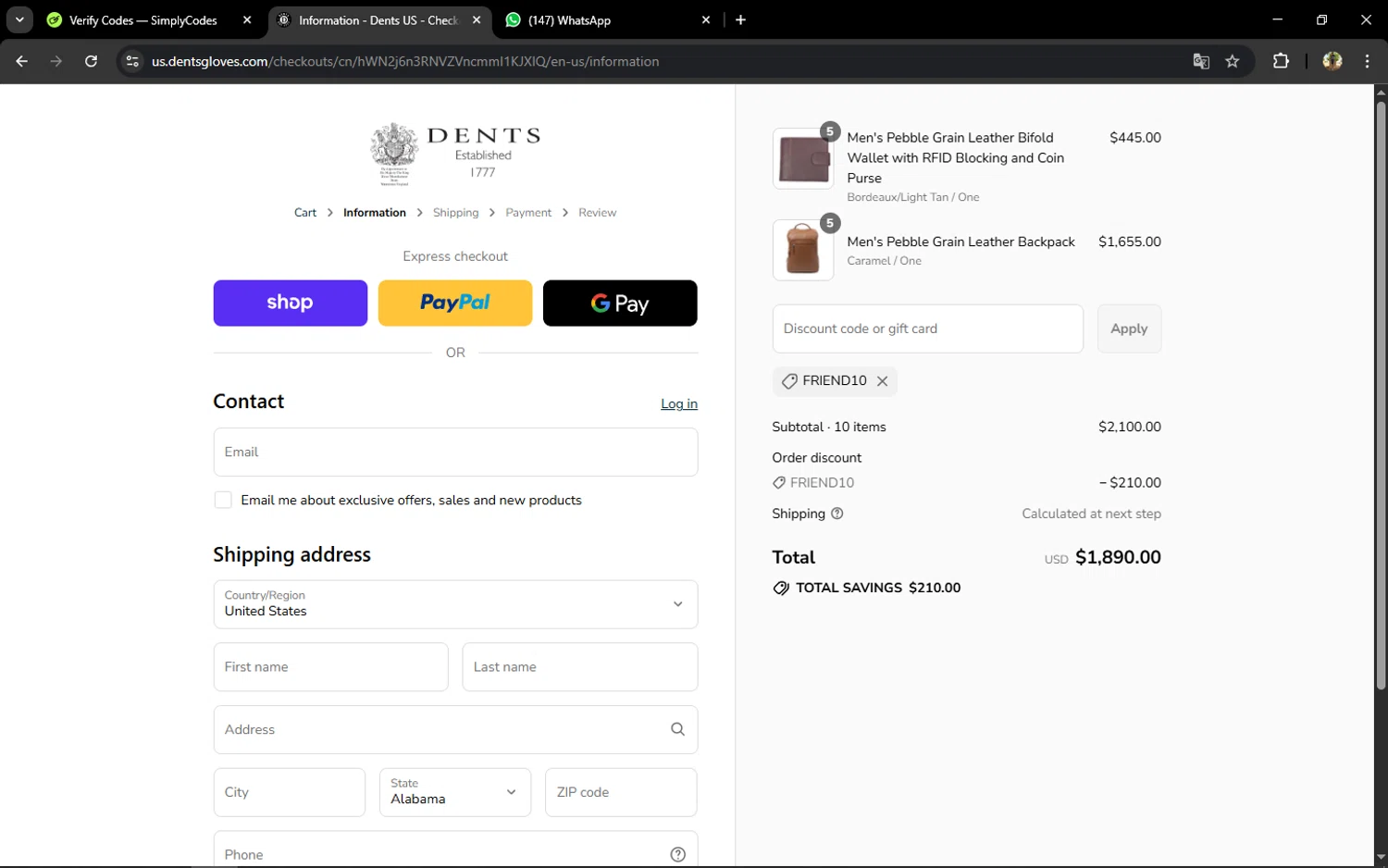Click the Phone field
The height and width of the screenshot is (868, 1388).
pyautogui.click(x=455, y=849)
